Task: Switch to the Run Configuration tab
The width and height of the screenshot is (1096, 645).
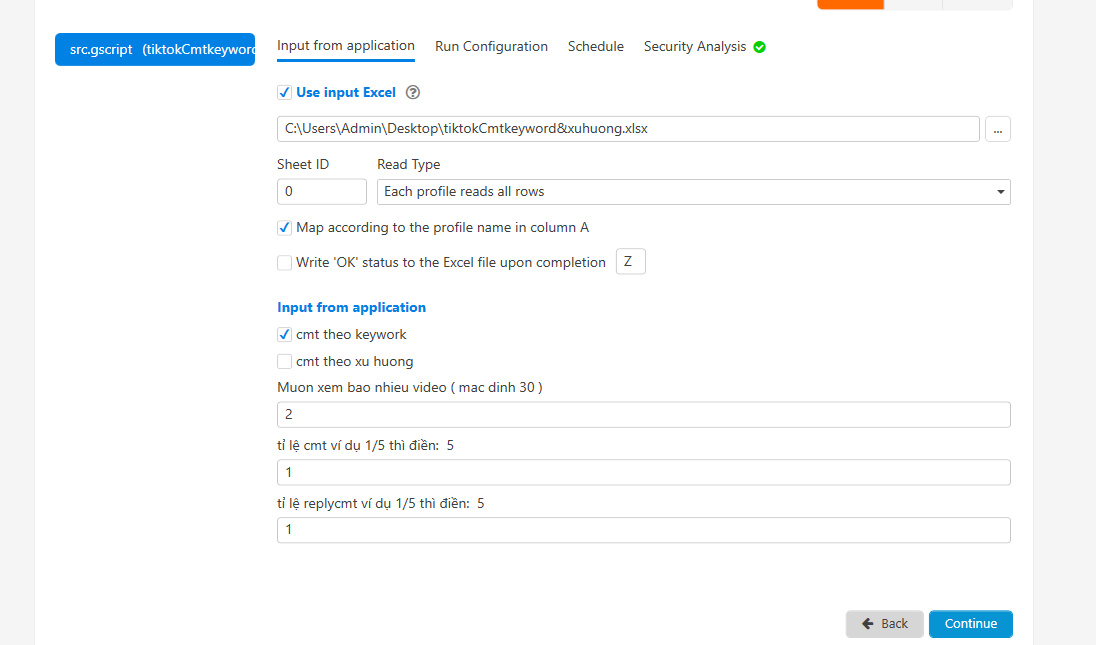Action: 491,47
